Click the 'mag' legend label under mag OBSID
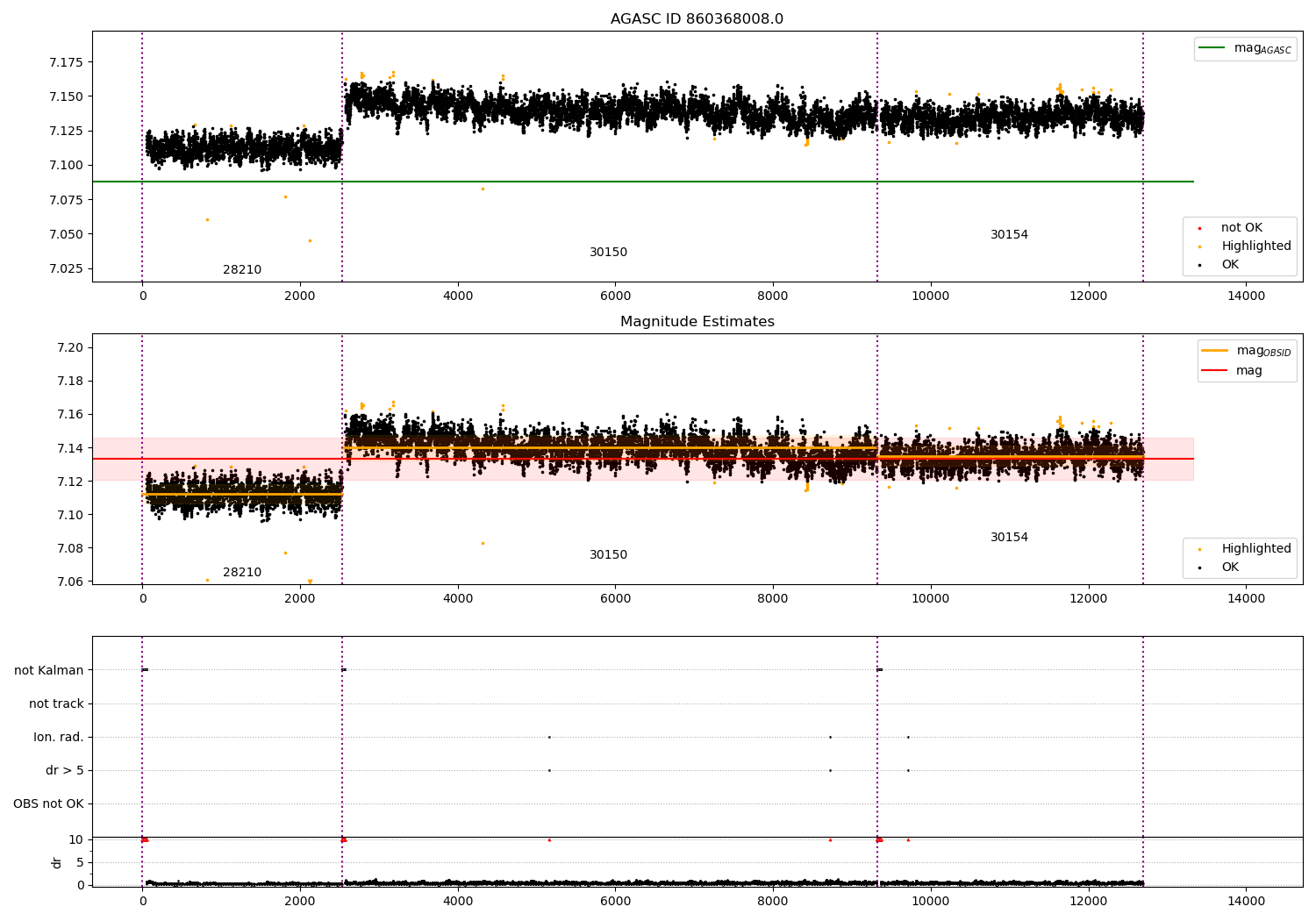Screen dimensions: 1316x921 coord(1249,371)
